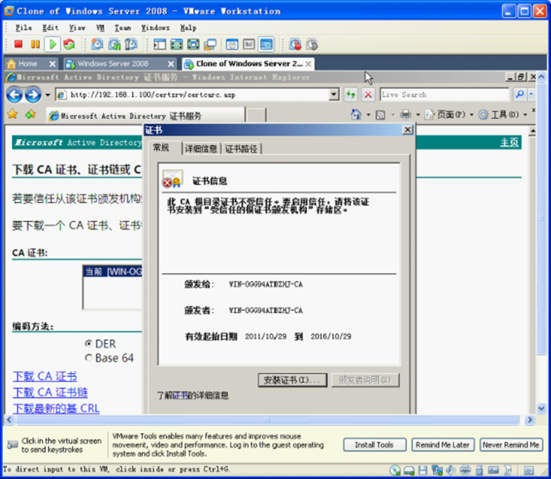Click the horizontal scrollbar right arrow
The height and width of the screenshot is (479, 551).
[530, 420]
